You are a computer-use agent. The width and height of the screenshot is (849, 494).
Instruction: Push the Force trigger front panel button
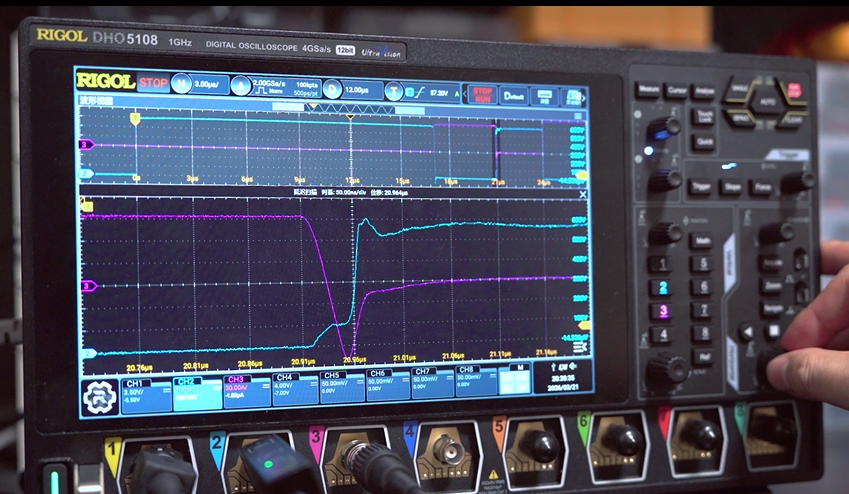[762, 187]
